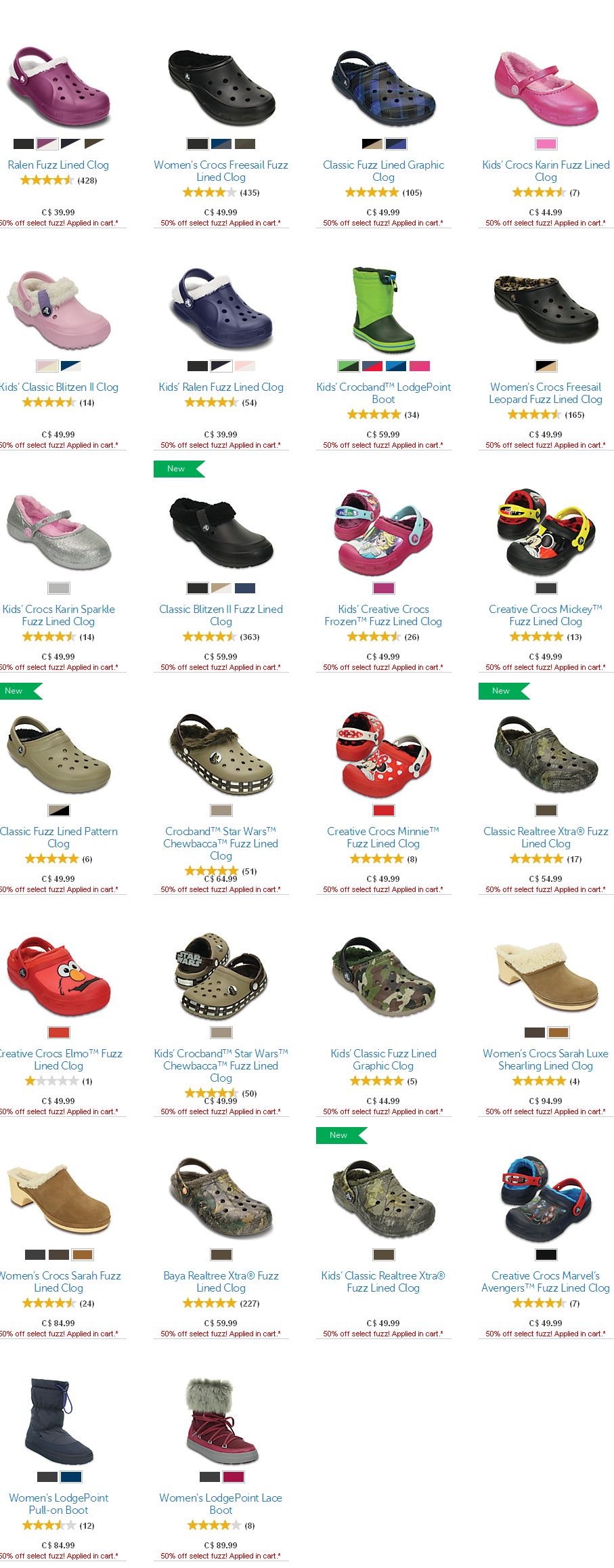Select the blue swatch for Kids' Crocband LodgePoint Boot
Viewport: 614px width, 1568px height.
click(396, 366)
